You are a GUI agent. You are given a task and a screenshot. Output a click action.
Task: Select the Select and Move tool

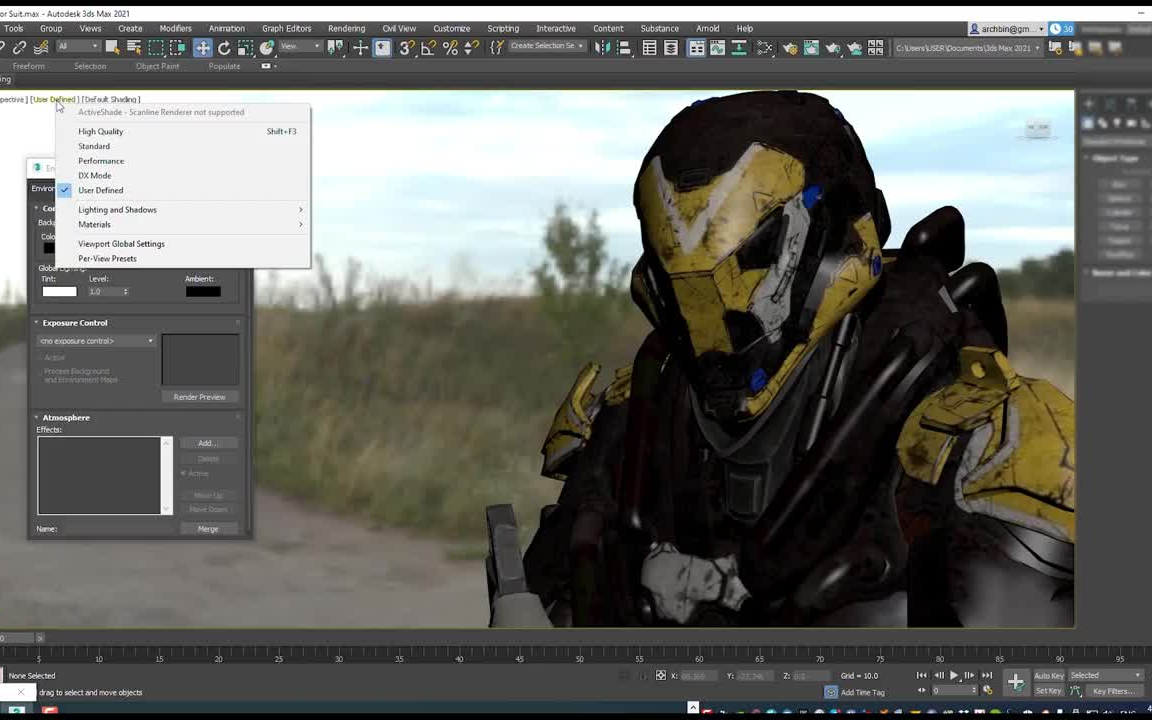[x=202, y=47]
